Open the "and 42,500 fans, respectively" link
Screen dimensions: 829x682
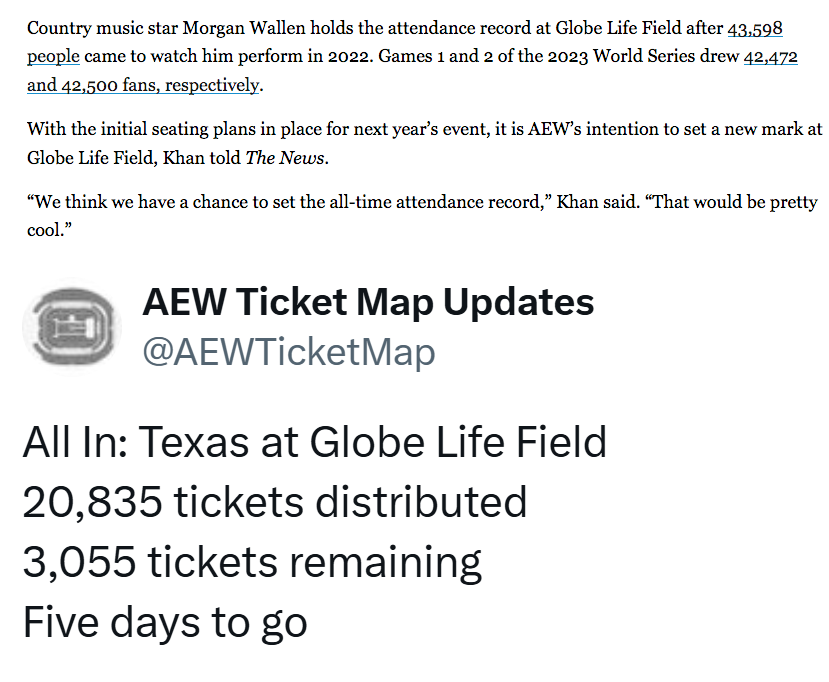[x=144, y=85]
